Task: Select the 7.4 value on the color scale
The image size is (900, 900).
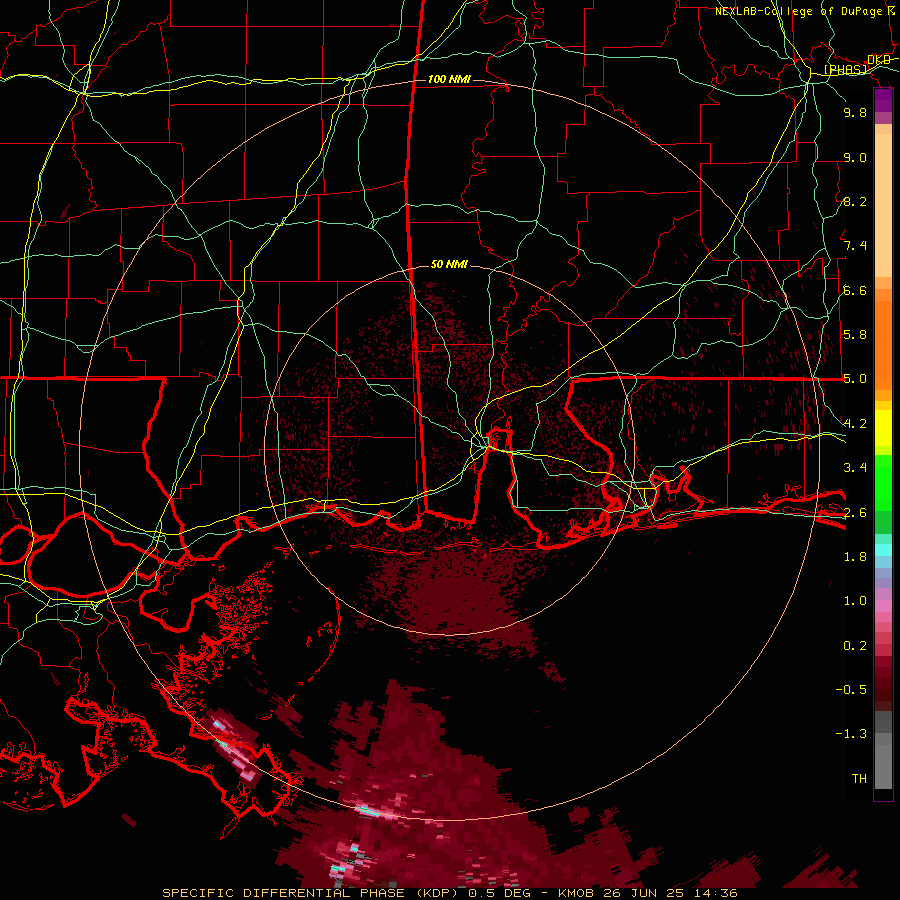Action: tap(855, 246)
